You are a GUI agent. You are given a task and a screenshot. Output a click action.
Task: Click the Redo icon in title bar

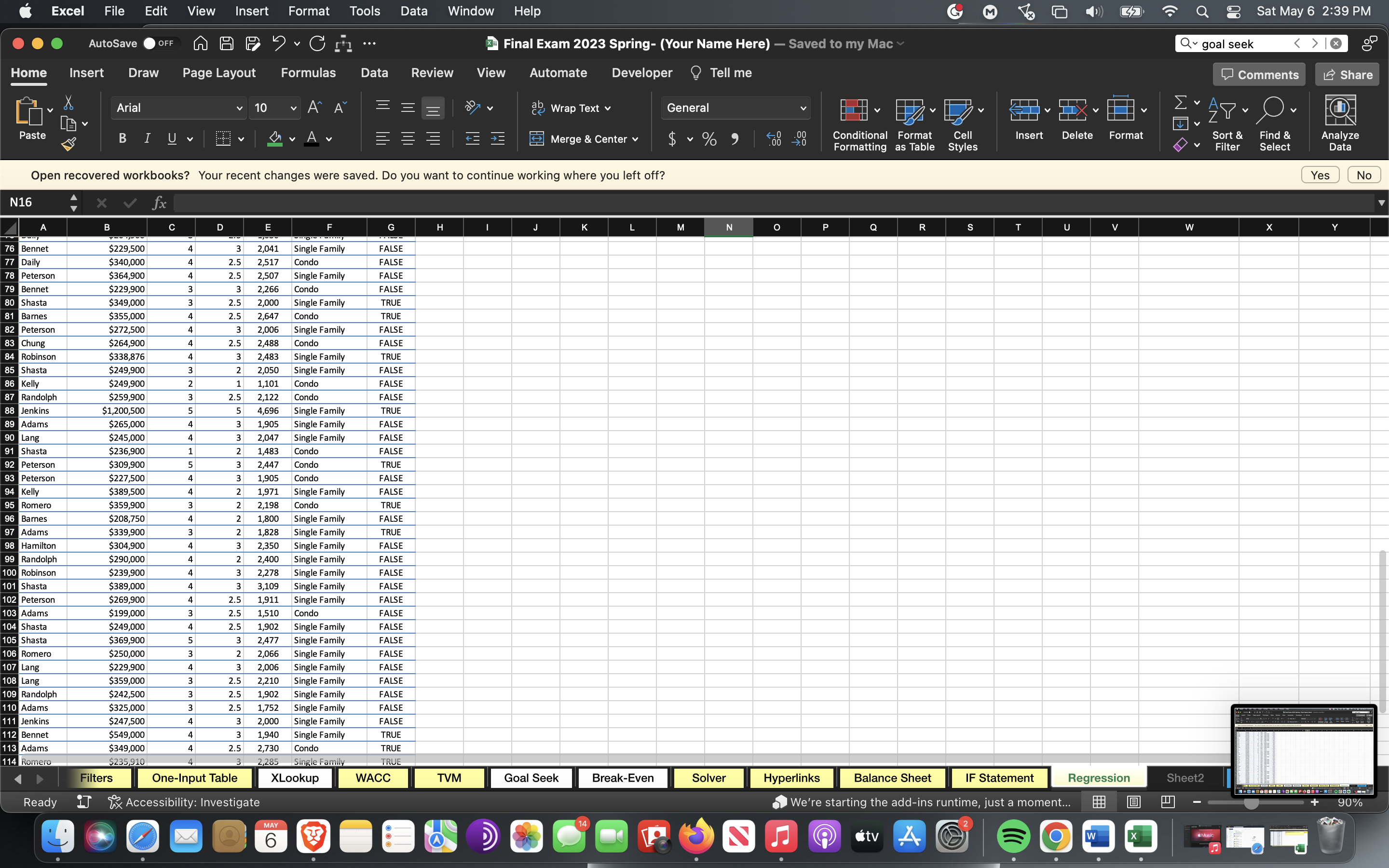coord(317,43)
